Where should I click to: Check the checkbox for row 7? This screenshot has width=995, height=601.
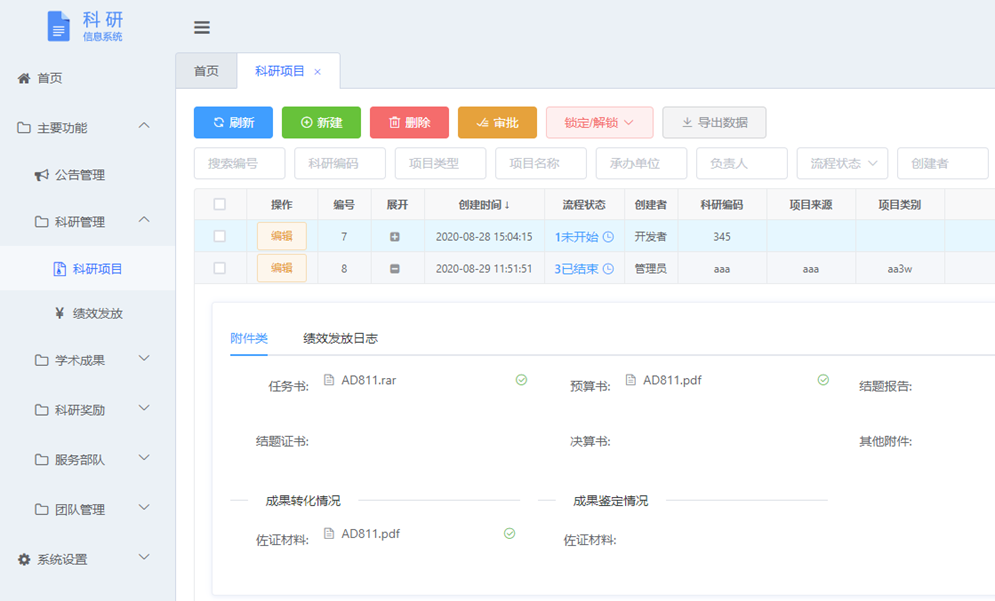point(220,236)
